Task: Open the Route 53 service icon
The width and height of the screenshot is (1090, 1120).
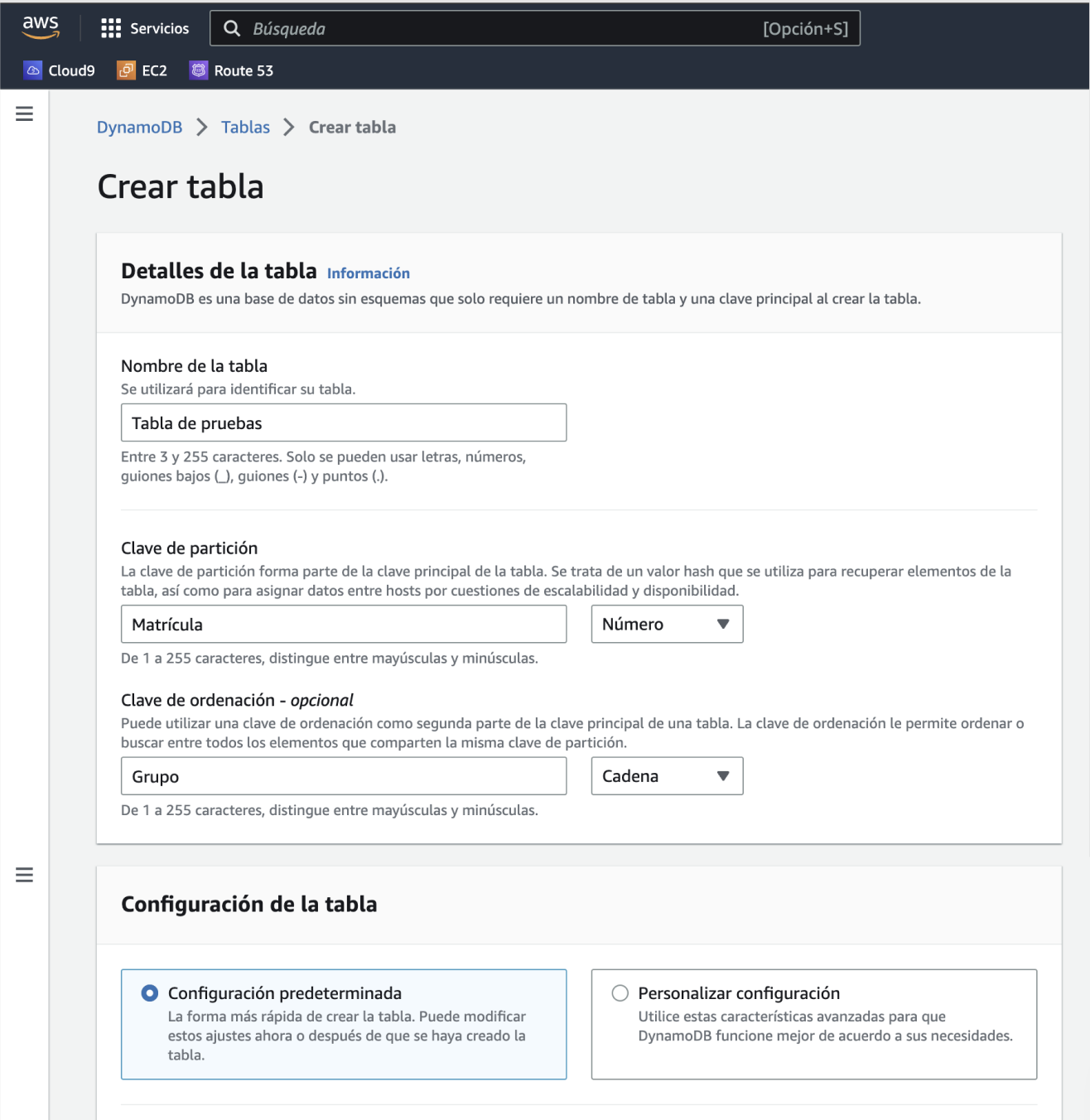Action: click(199, 70)
